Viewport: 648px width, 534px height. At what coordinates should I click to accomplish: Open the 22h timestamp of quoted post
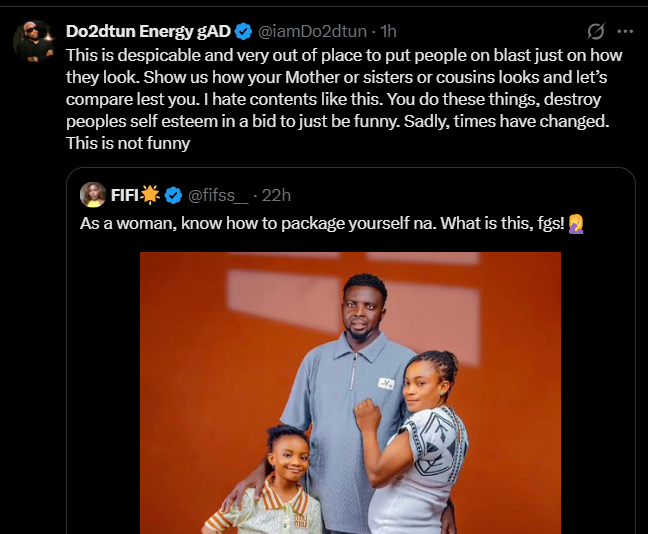pyautogui.click(x=276, y=194)
